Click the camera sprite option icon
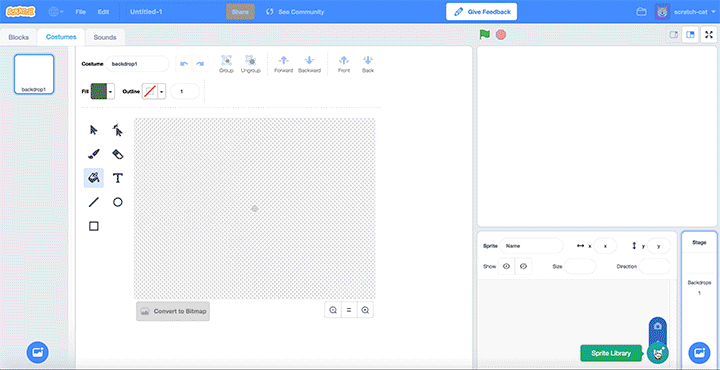 pos(658,326)
